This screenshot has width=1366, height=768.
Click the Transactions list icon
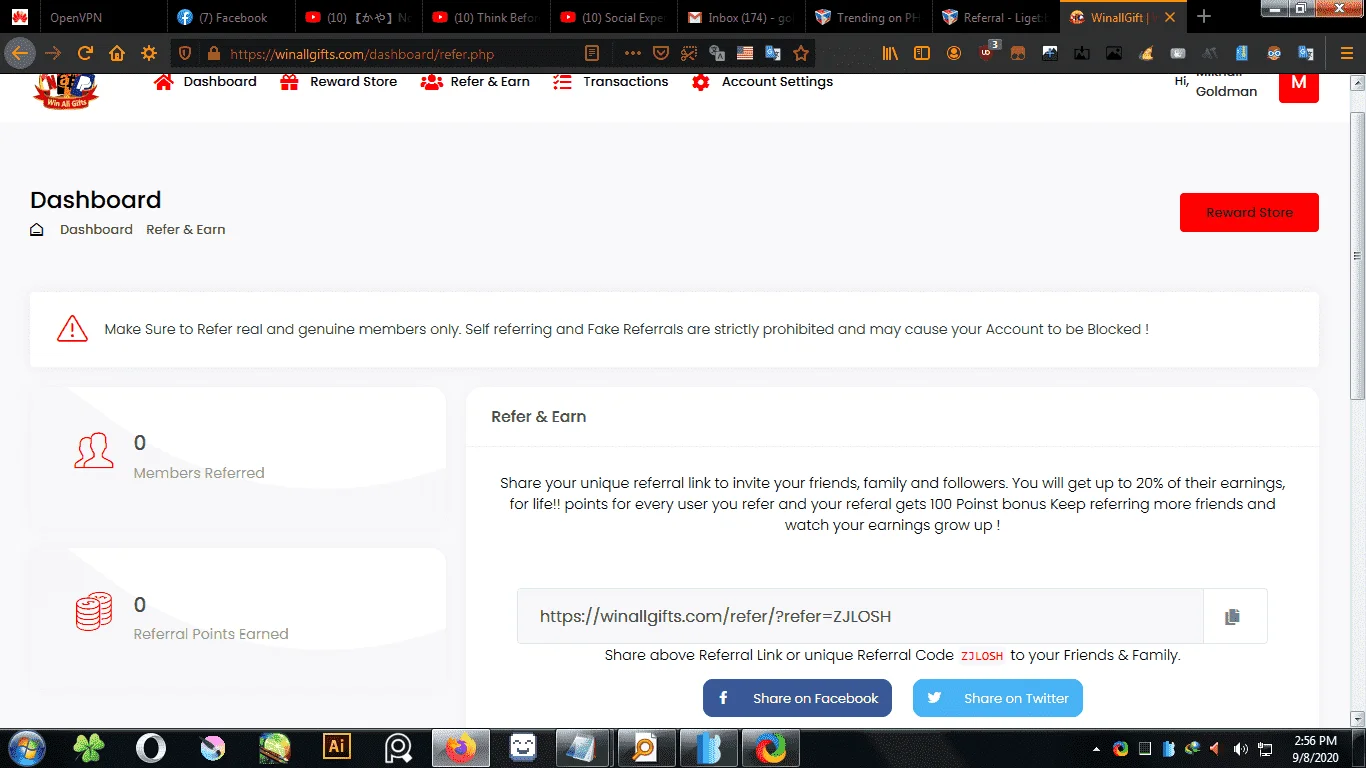(x=562, y=82)
